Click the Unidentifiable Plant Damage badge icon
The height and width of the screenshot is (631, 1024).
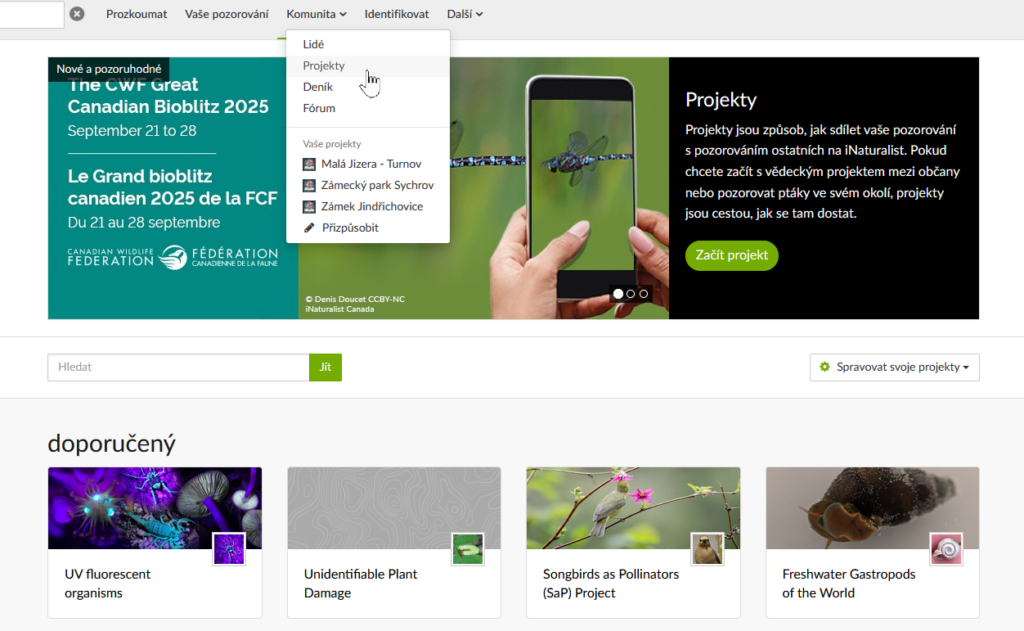coord(468,549)
